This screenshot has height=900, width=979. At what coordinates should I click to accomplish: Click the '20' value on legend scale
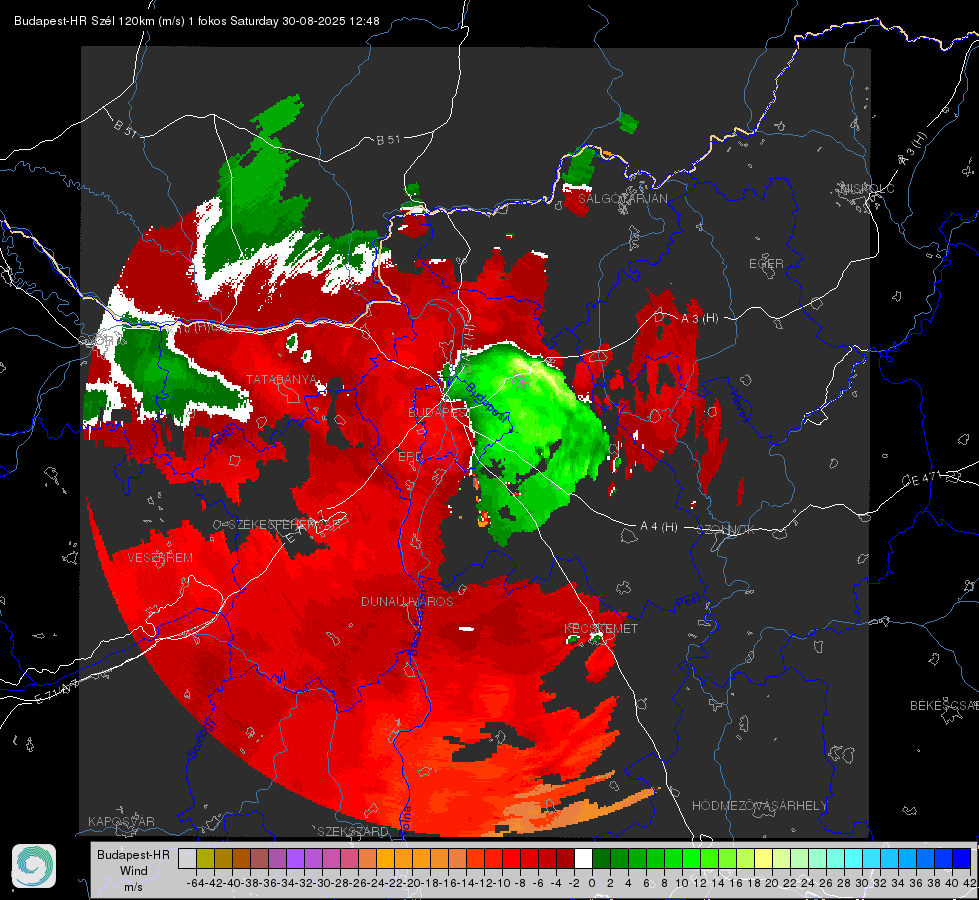(772, 883)
